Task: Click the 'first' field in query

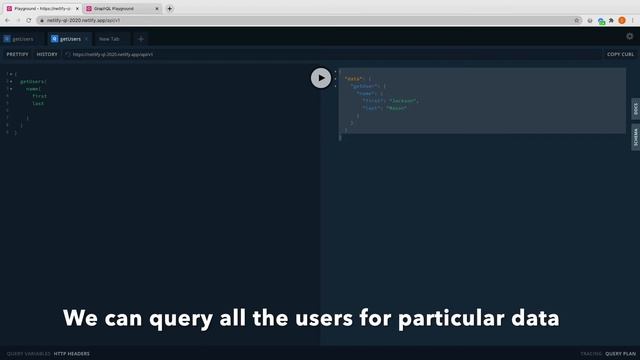Action: pyautogui.click(x=40, y=96)
